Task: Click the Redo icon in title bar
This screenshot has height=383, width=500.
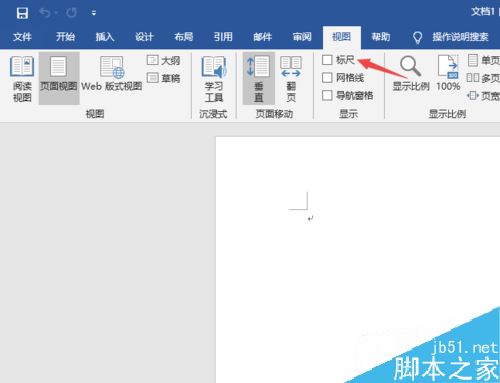Action: (x=71, y=13)
